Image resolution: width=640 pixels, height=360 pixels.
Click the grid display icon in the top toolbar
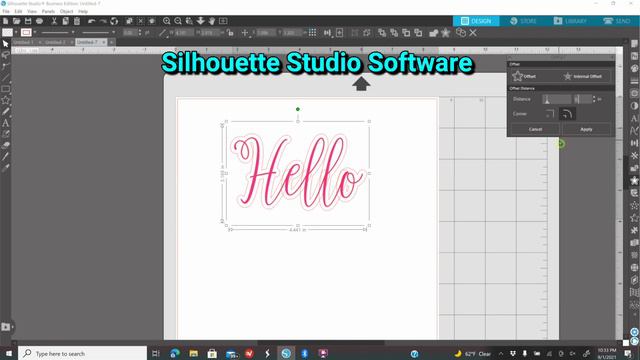312,33
